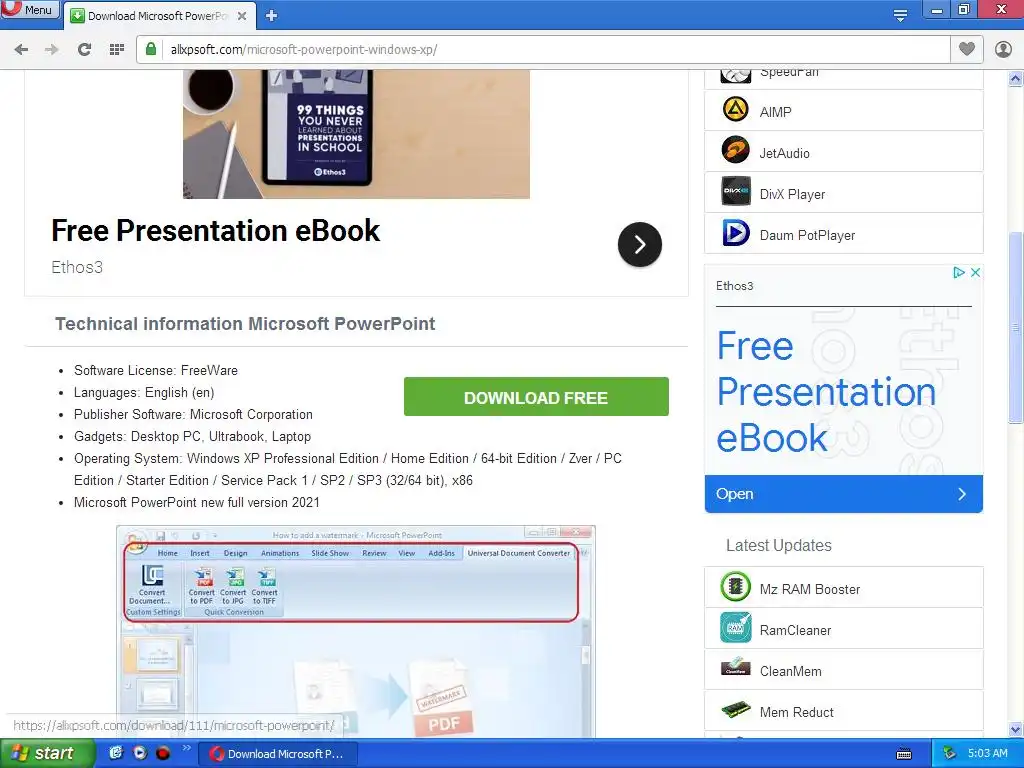
Task: Click the AIMP triangle icon
Action: pyautogui.click(x=735, y=110)
